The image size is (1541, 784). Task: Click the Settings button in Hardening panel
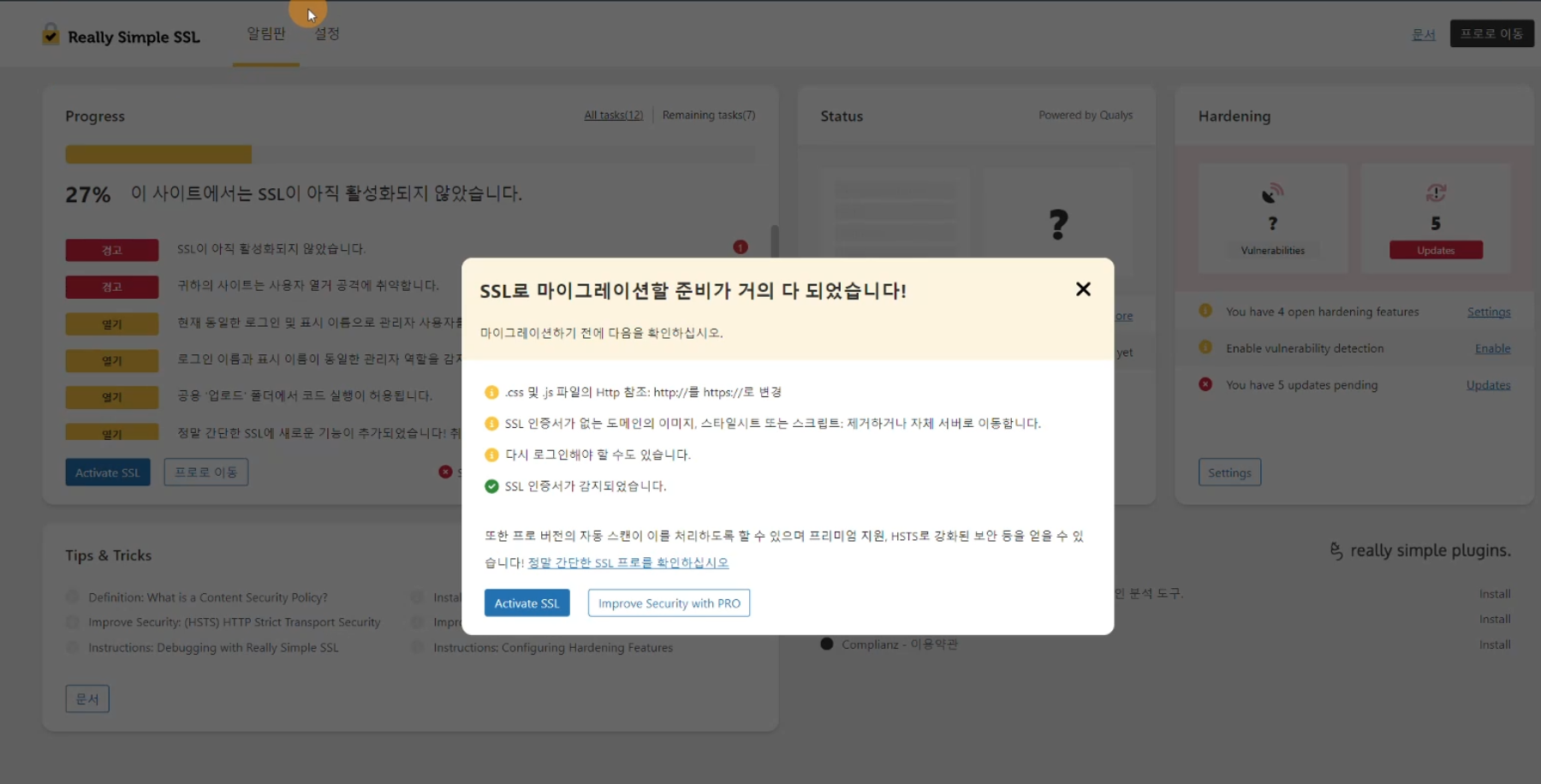point(1229,472)
